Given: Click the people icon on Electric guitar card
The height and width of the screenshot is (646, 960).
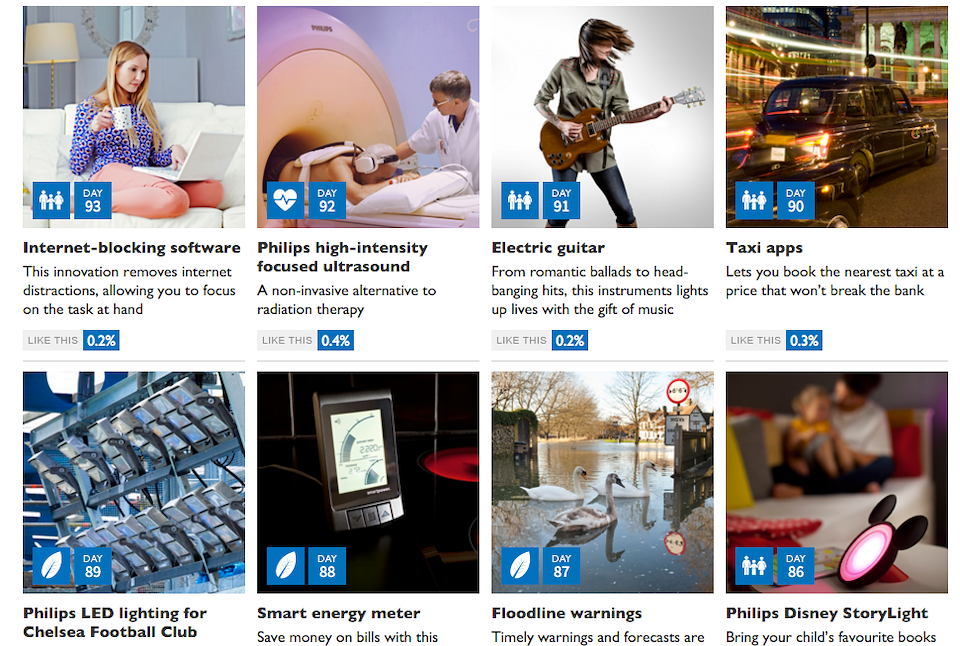Looking at the screenshot, I should click(520, 200).
